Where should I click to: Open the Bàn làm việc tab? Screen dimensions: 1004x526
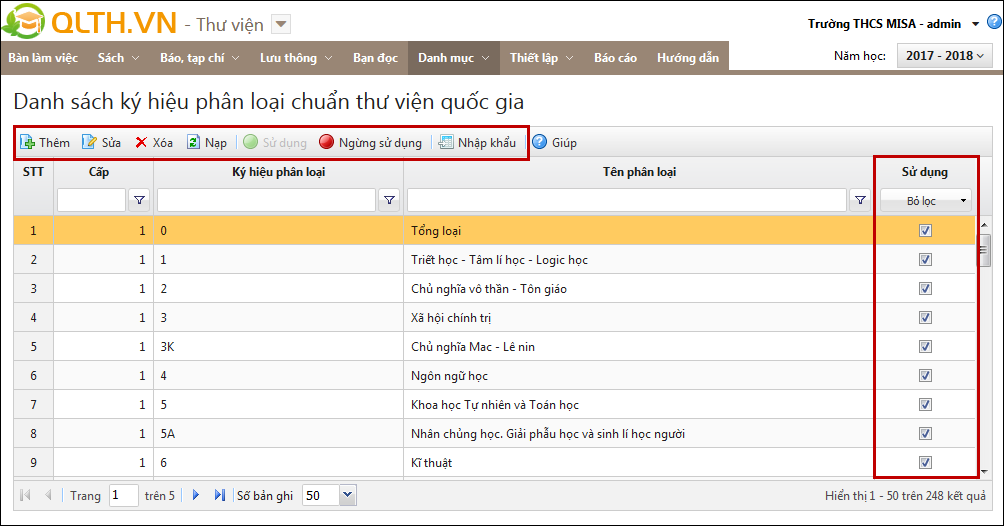(43, 58)
